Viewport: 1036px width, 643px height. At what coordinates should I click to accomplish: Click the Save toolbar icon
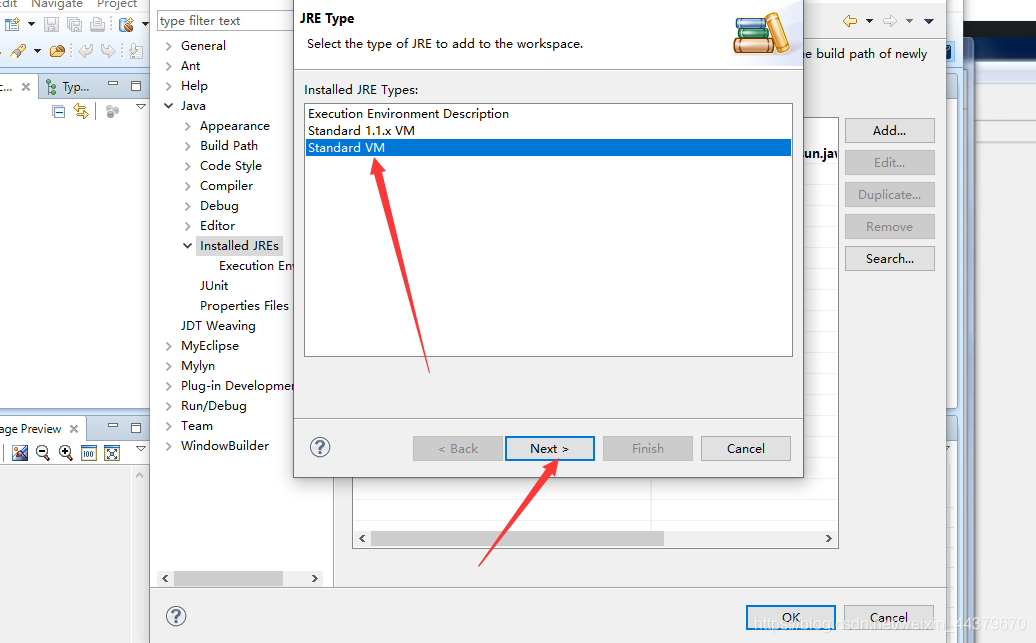click(52, 25)
